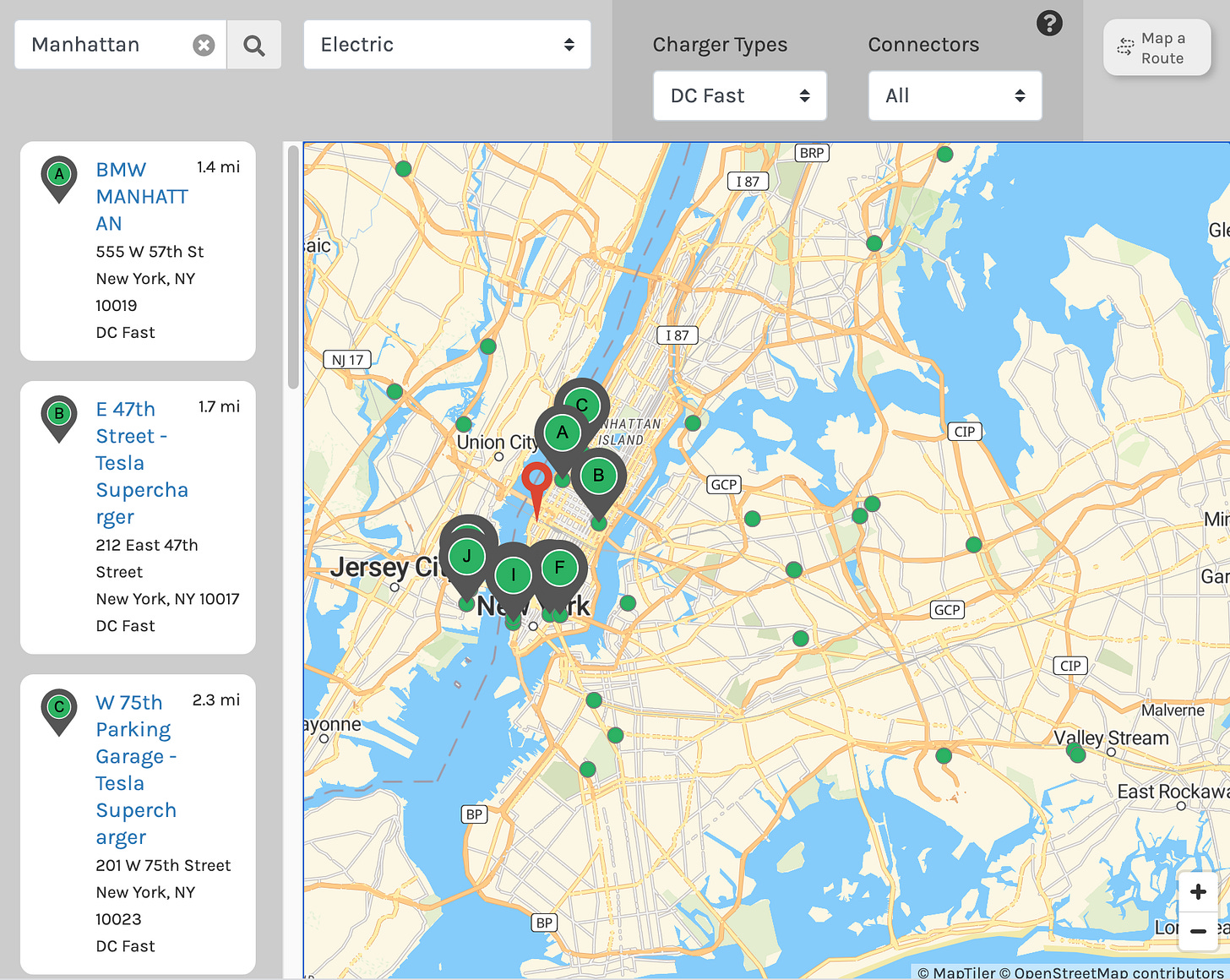Open the All connectors dropdown
Screen dimensions: 1230x980
955,95
